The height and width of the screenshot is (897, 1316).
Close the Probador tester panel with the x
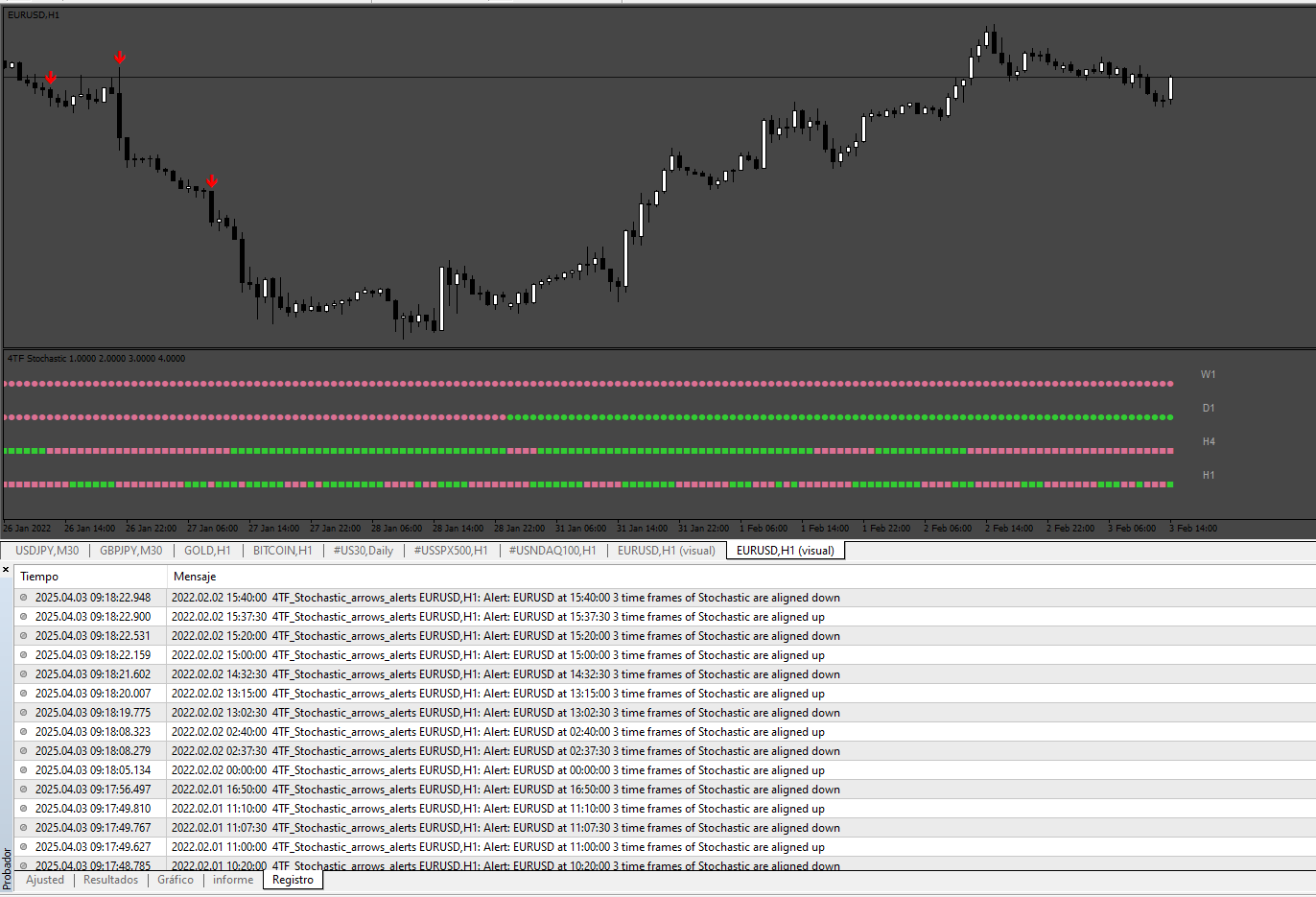tap(6, 570)
